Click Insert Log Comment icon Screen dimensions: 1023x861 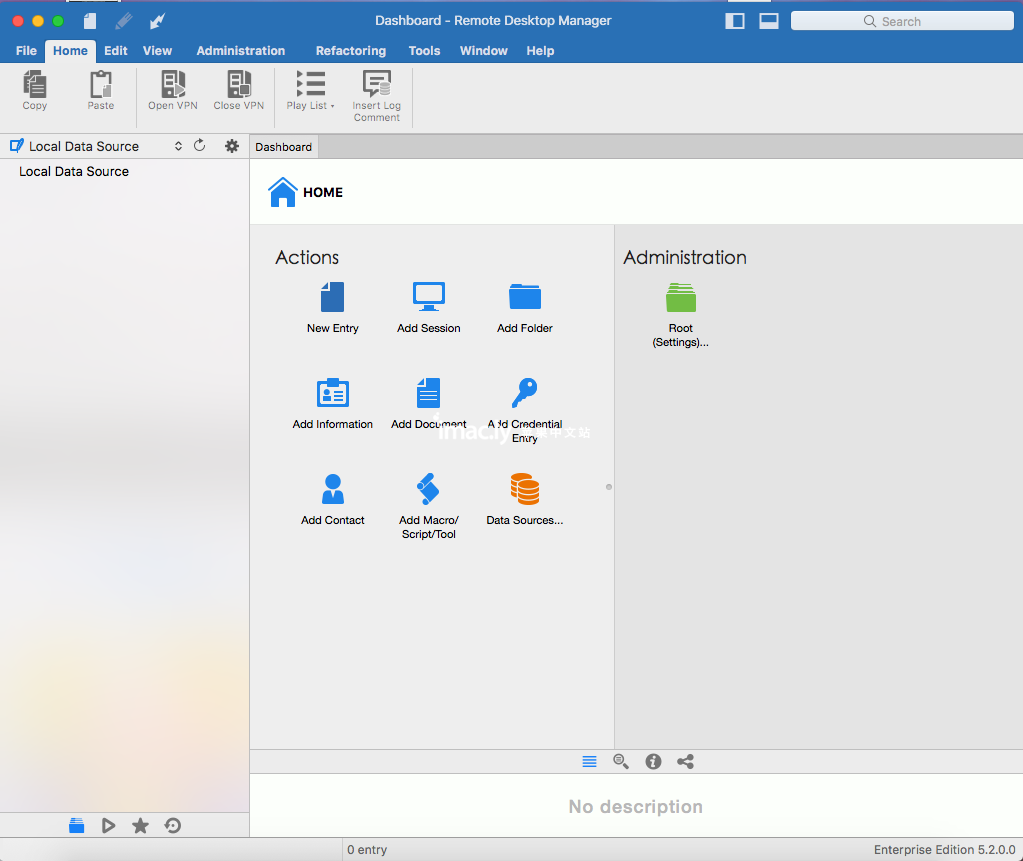(376, 85)
